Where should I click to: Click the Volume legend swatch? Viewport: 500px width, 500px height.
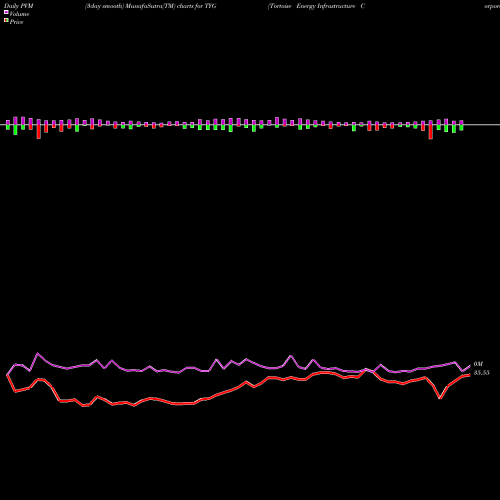point(6,13)
